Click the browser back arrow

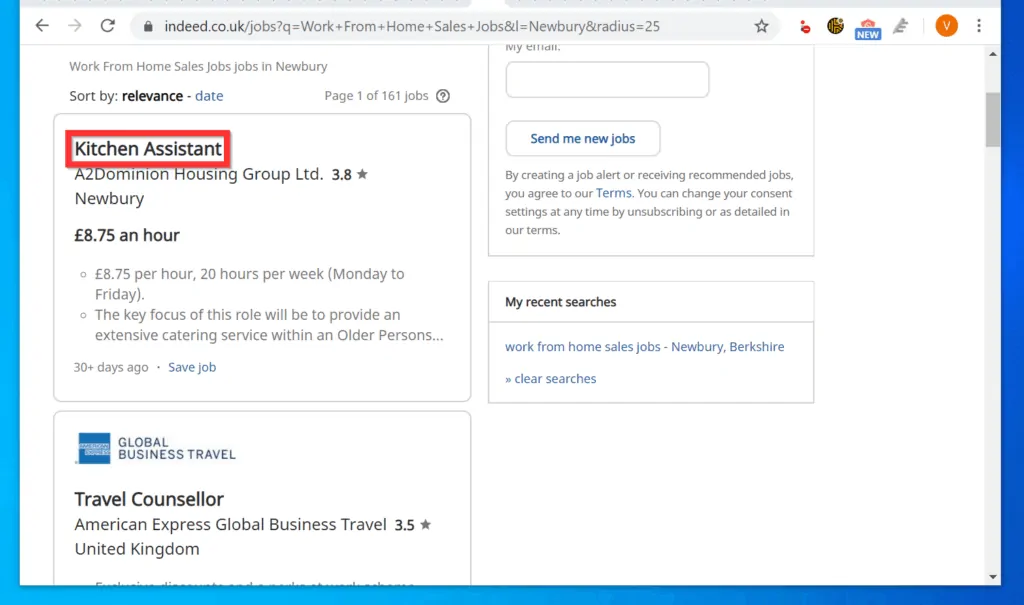click(x=42, y=26)
